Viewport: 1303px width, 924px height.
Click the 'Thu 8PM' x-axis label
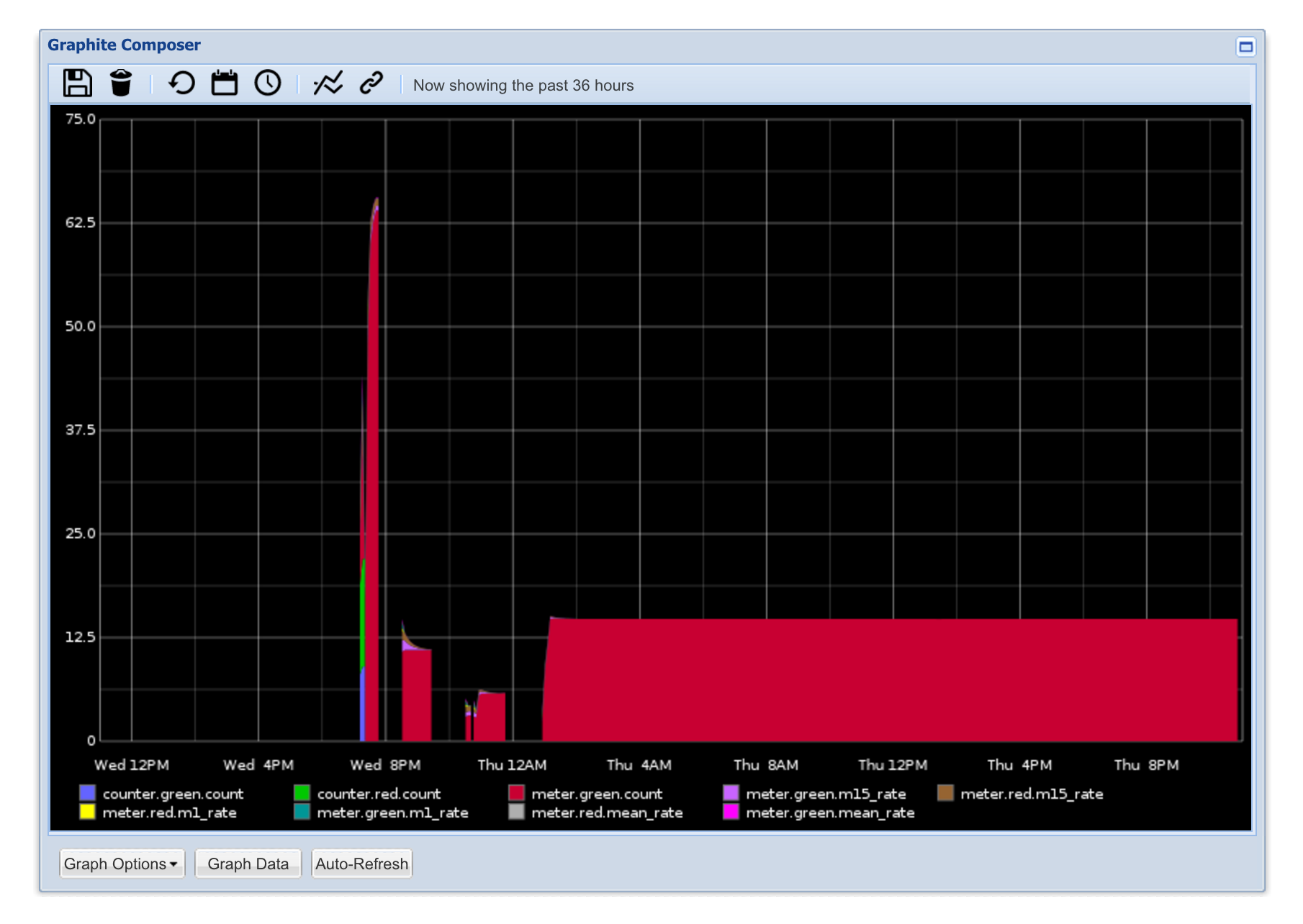click(x=1147, y=765)
